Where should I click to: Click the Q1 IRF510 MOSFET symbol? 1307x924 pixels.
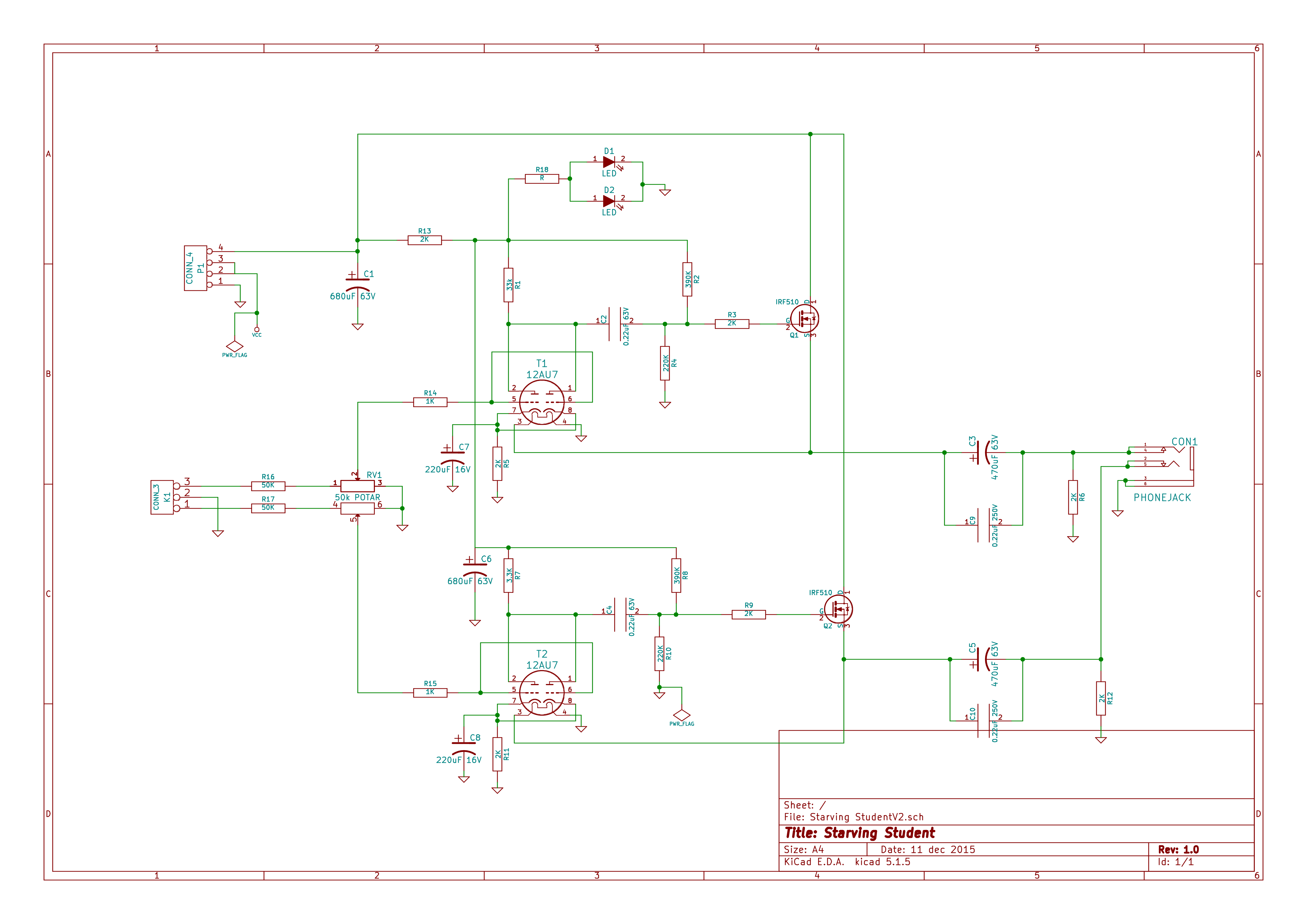point(804,319)
